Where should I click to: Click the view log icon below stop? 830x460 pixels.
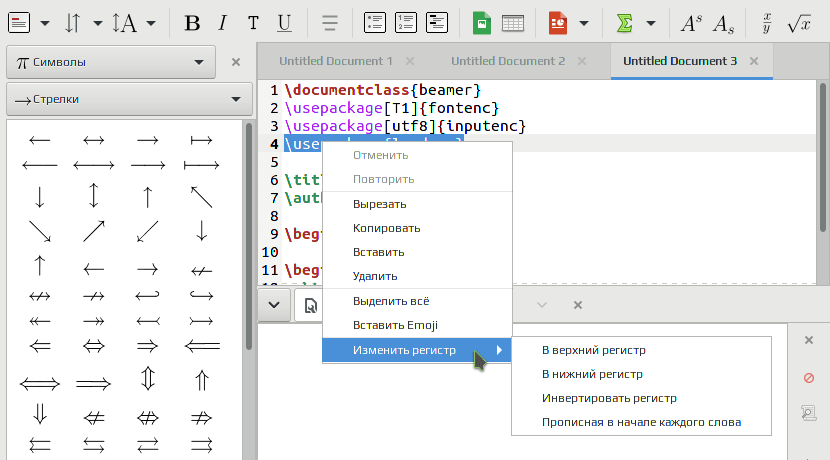click(x=809, y=413)
